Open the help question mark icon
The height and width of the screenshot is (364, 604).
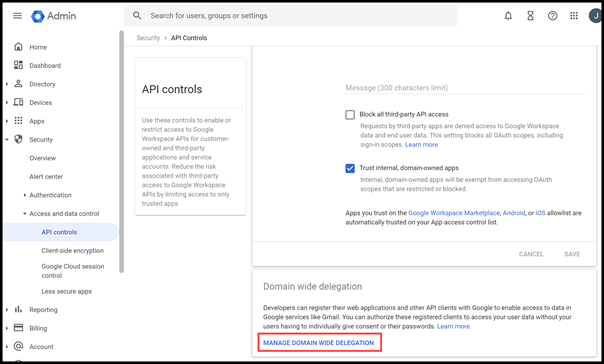(x=552, y=16)
